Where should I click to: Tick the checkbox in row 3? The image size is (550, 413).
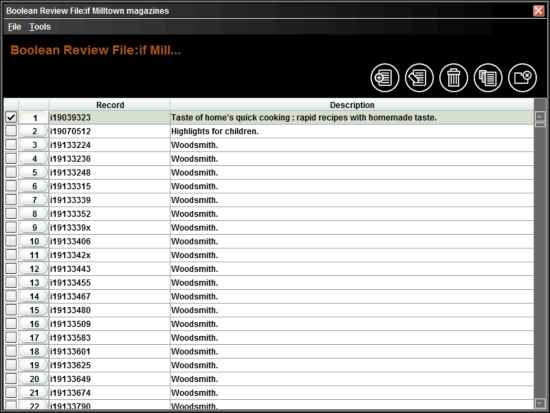(11, 145)
